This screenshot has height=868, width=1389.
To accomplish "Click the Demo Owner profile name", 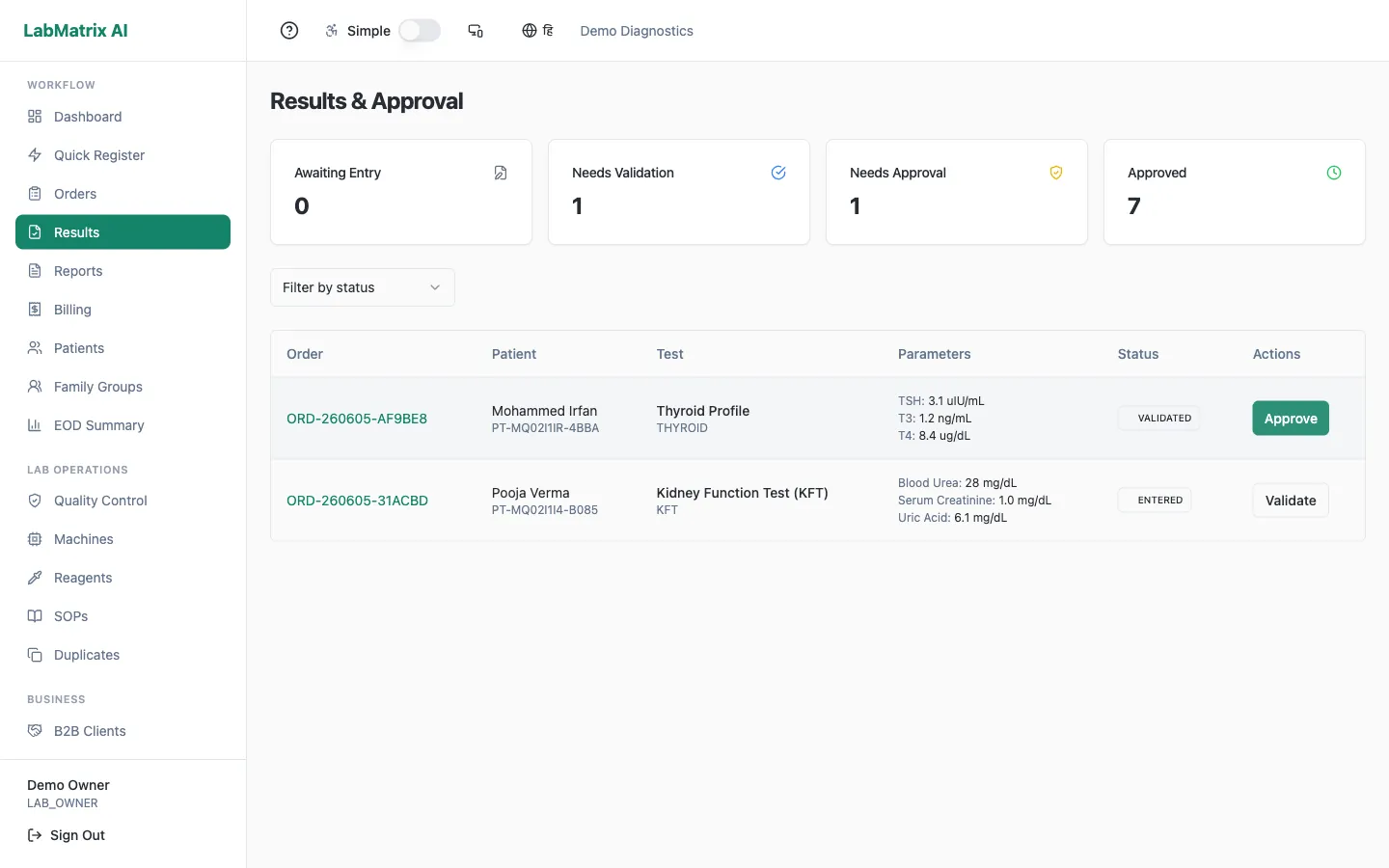I will click(68, 785).
